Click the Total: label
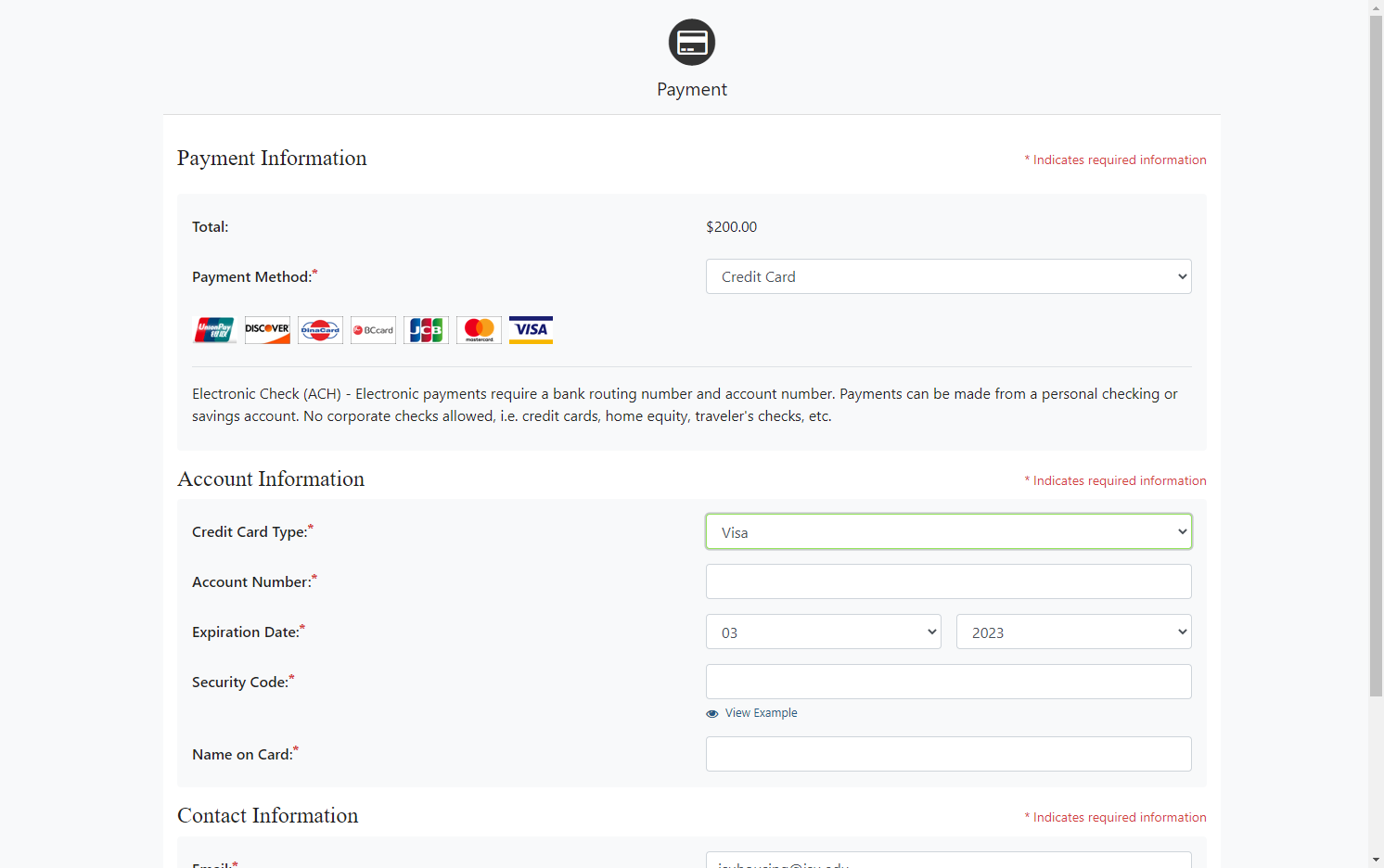1384x868 pixels. point(211,226)
